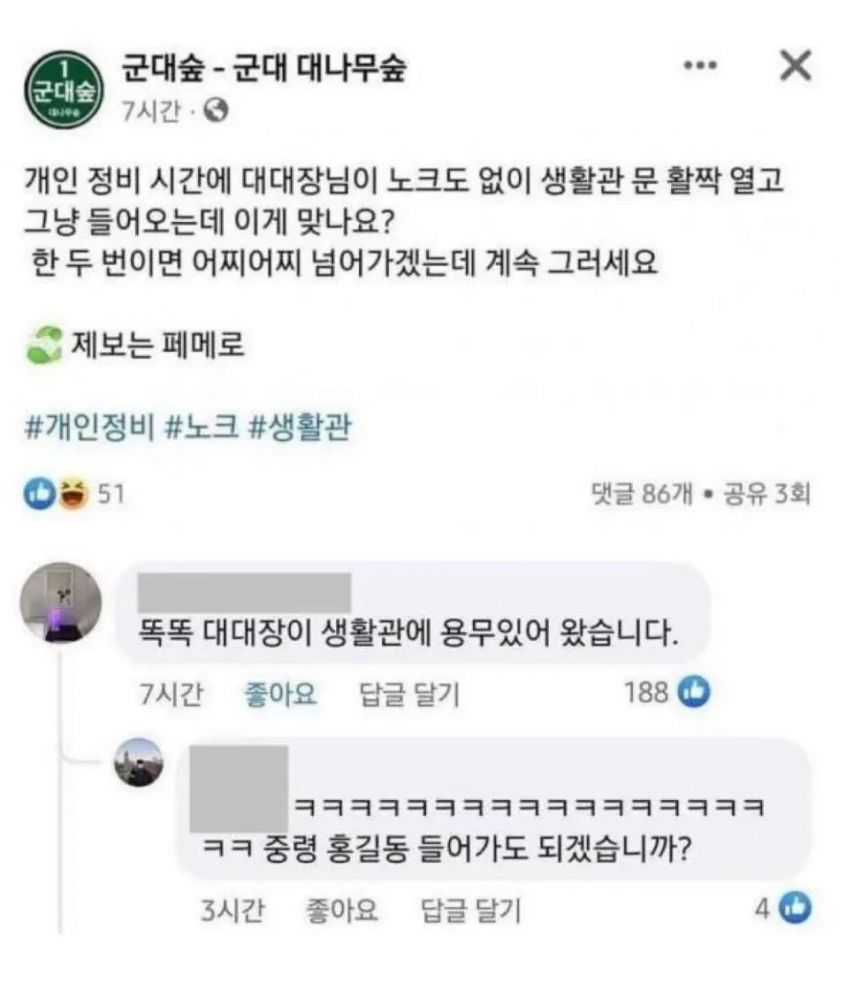The image size is (854, 998).
Task: View the 51 reactions count
Action: coord(110,494)
